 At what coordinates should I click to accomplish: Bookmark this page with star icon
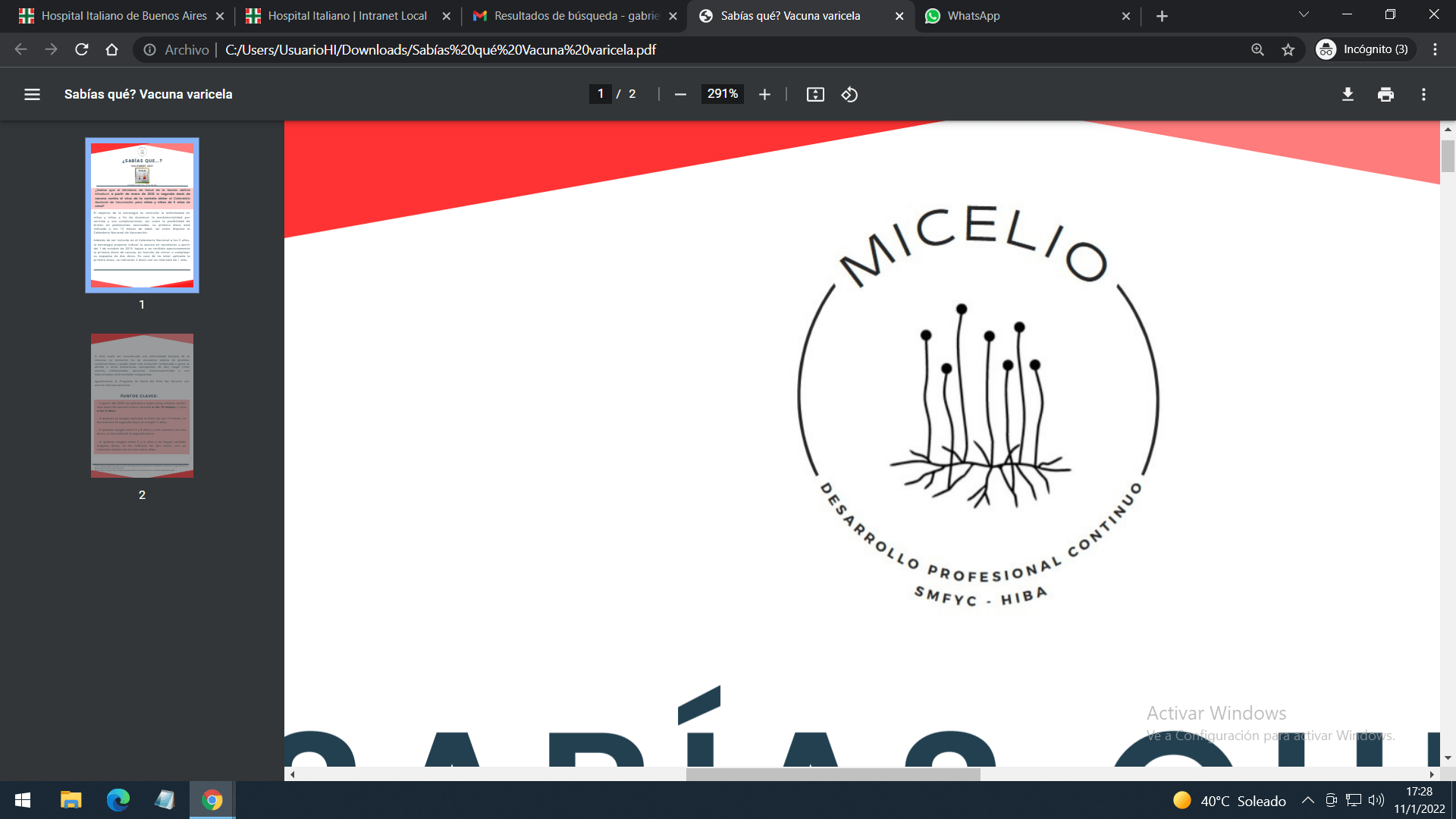click(x=1288, y=49)
